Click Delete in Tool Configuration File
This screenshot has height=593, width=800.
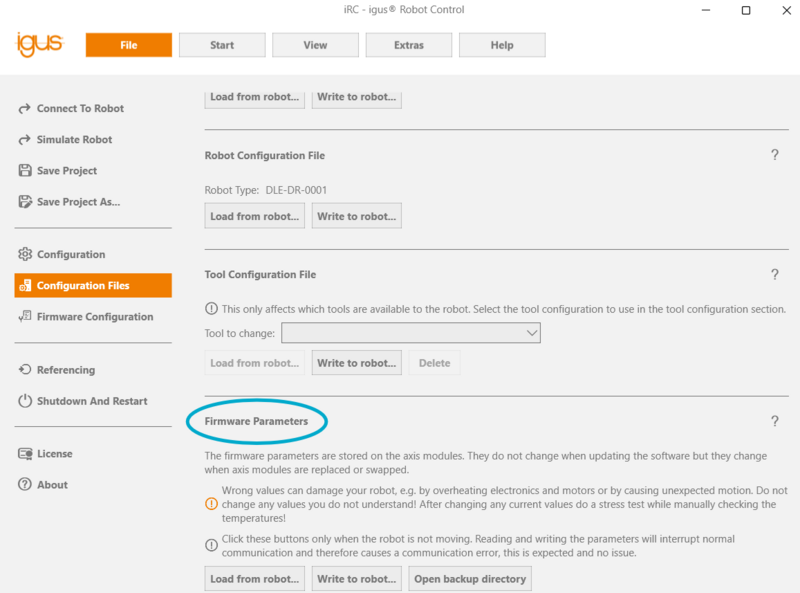coord(435,363)
